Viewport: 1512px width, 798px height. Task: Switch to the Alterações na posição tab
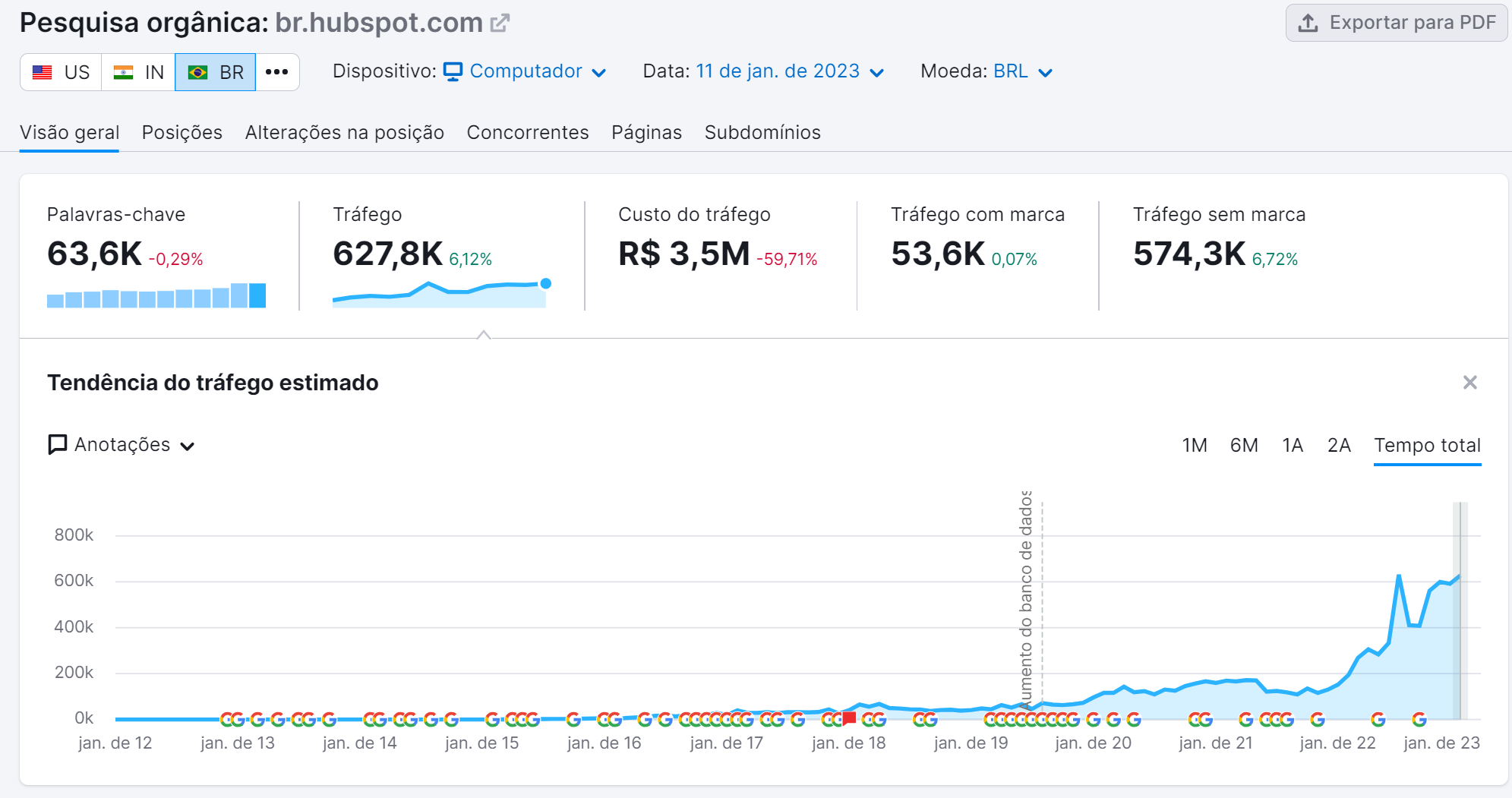[x=344, y=132]
